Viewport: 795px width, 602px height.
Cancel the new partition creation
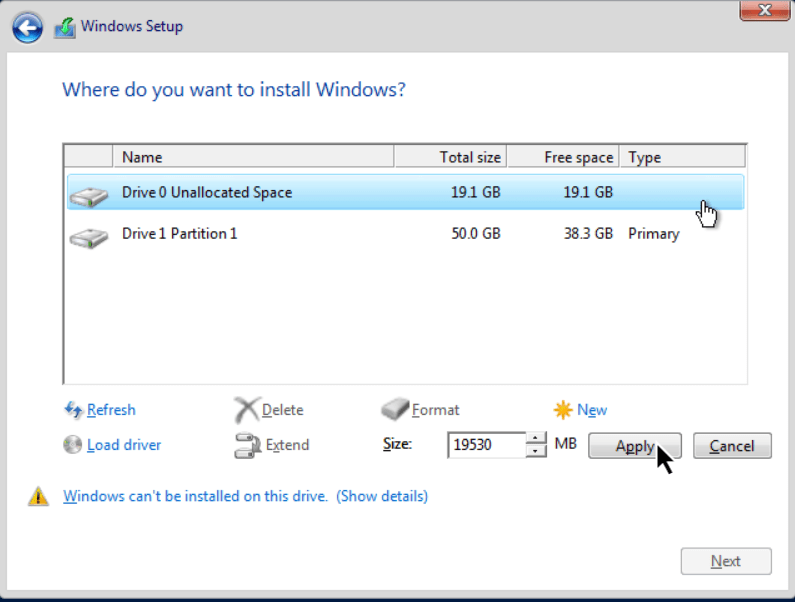pyautogui.click(x=732, y=446)
